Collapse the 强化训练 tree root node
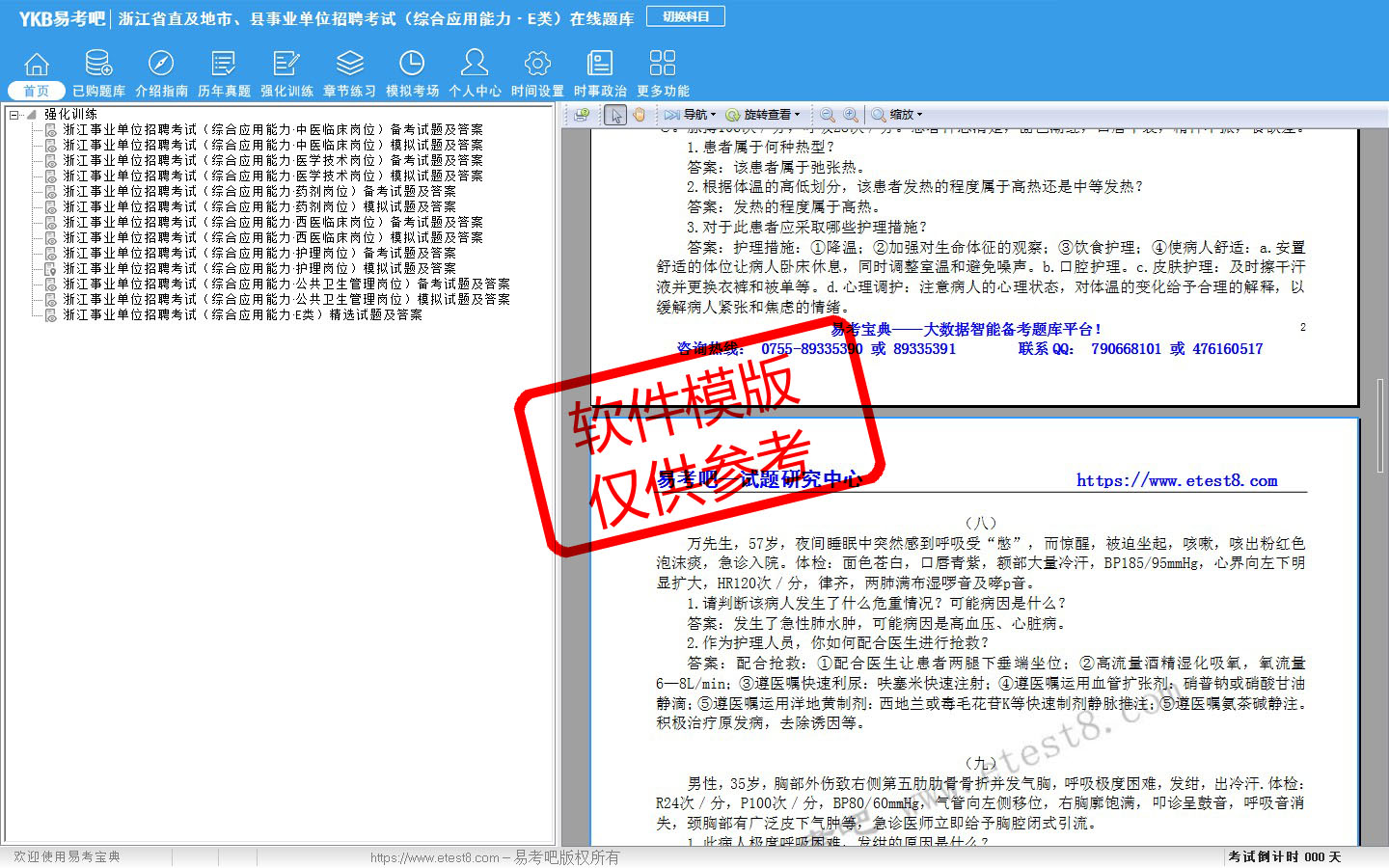This screenshot has height=868, width=1389. (x=14, y=115)
